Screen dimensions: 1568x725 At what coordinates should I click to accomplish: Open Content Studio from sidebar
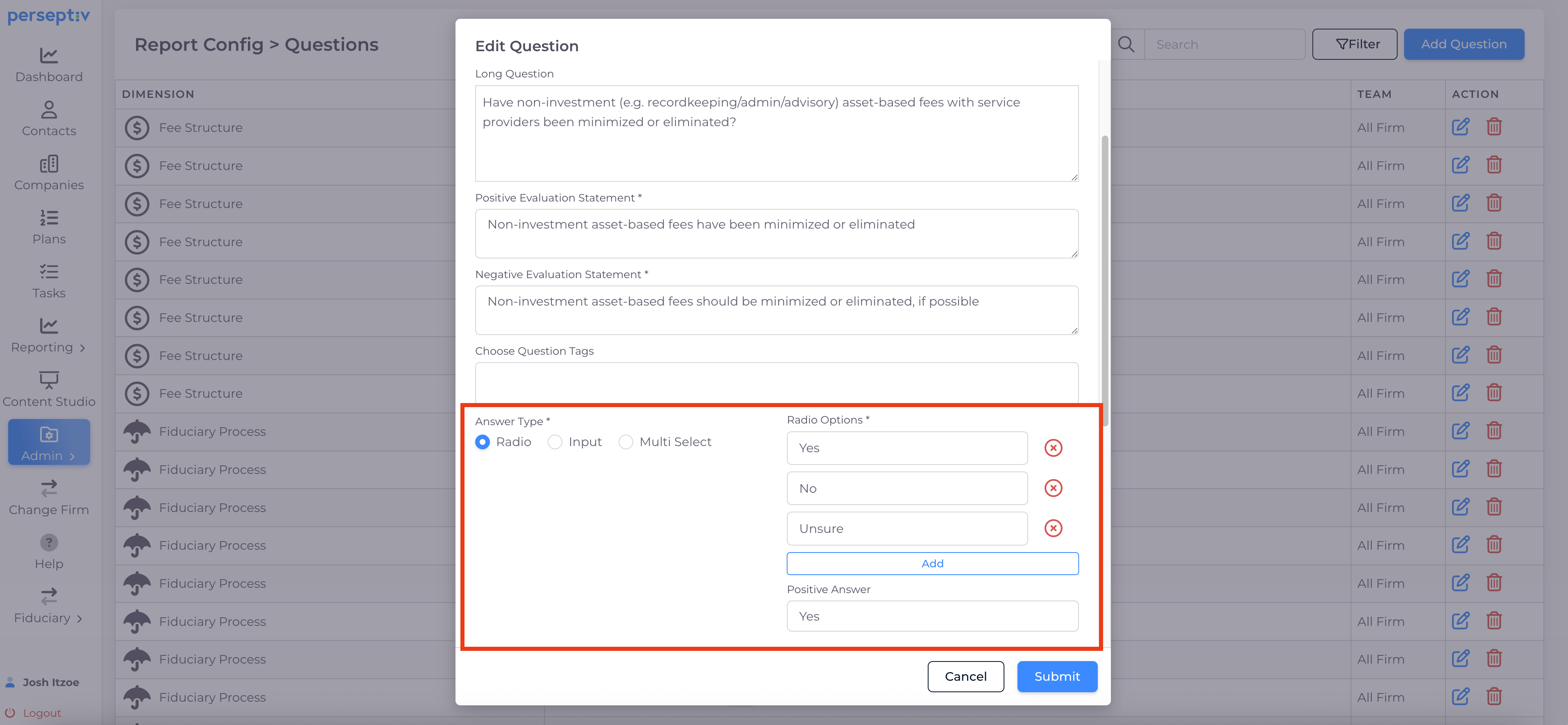(49, 390)
